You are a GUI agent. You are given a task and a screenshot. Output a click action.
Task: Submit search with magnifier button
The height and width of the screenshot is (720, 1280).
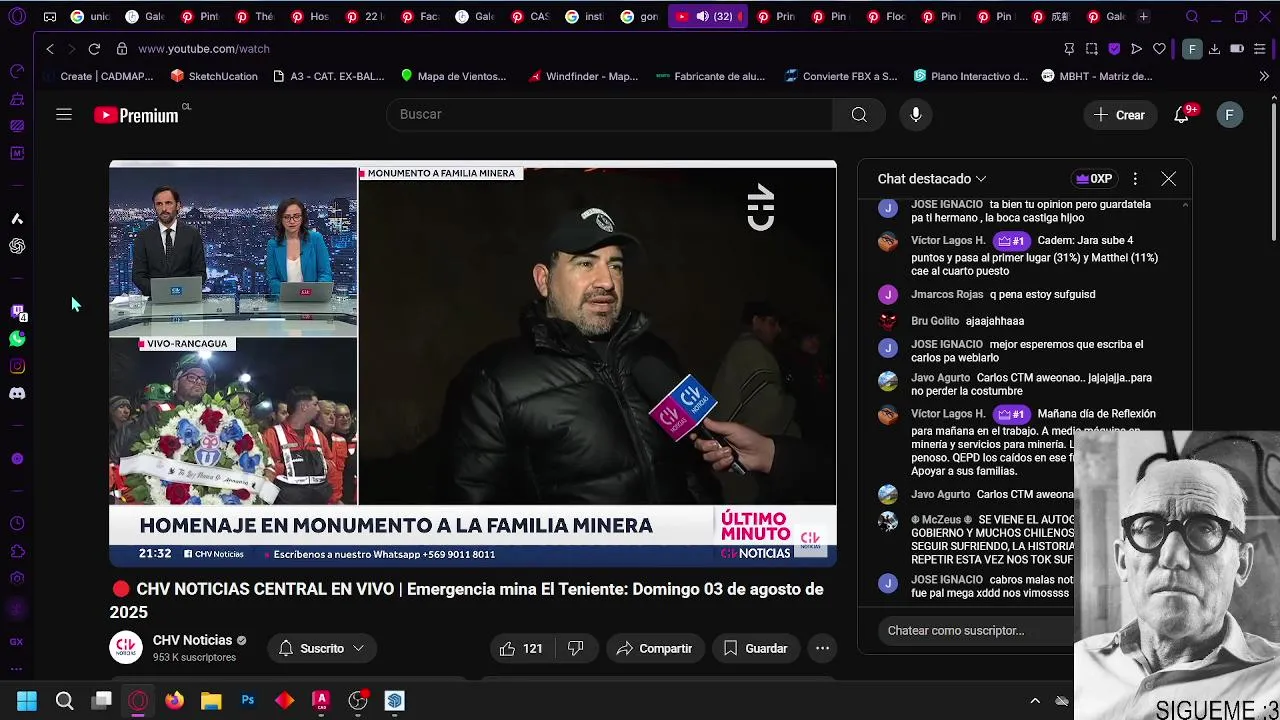coord(859,115)
